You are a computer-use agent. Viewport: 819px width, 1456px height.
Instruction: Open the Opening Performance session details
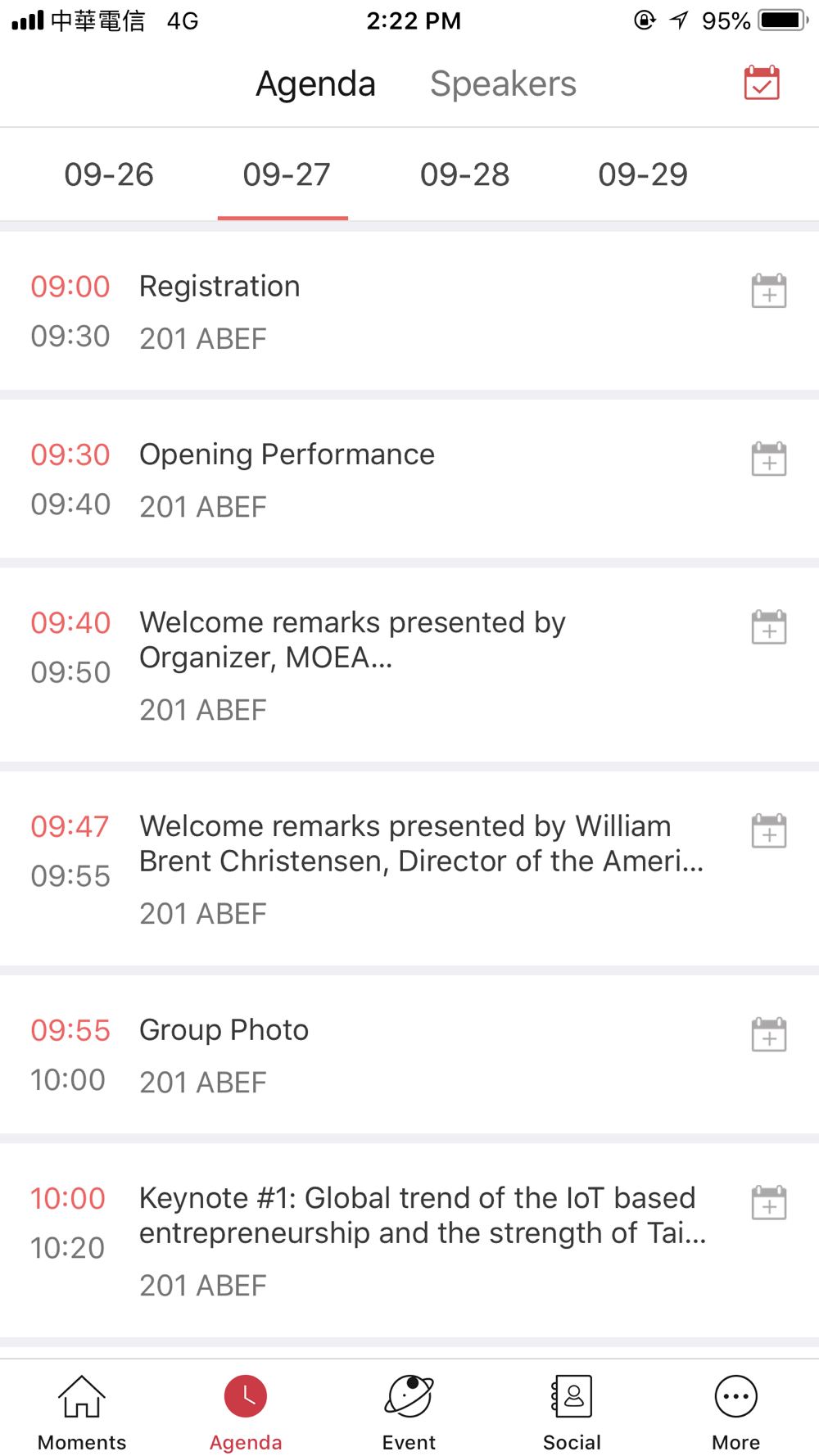point(409,479)
